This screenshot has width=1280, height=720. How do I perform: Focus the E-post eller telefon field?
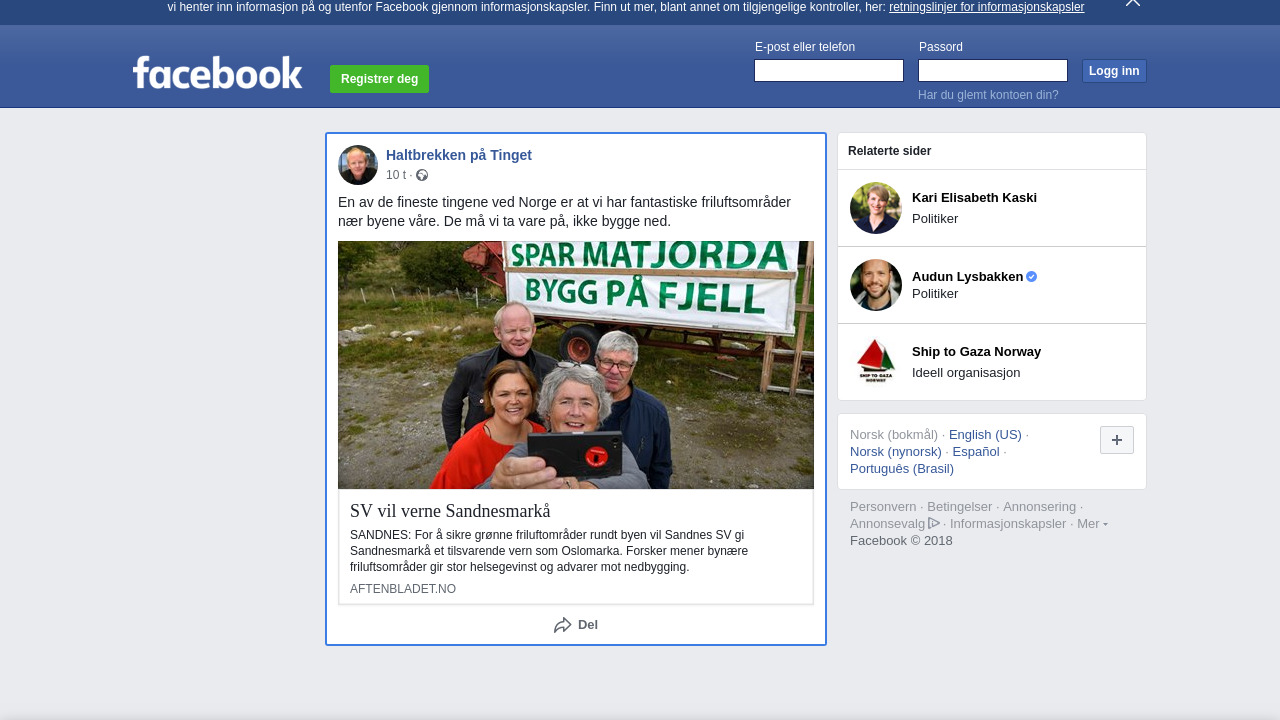pos(829,71)
